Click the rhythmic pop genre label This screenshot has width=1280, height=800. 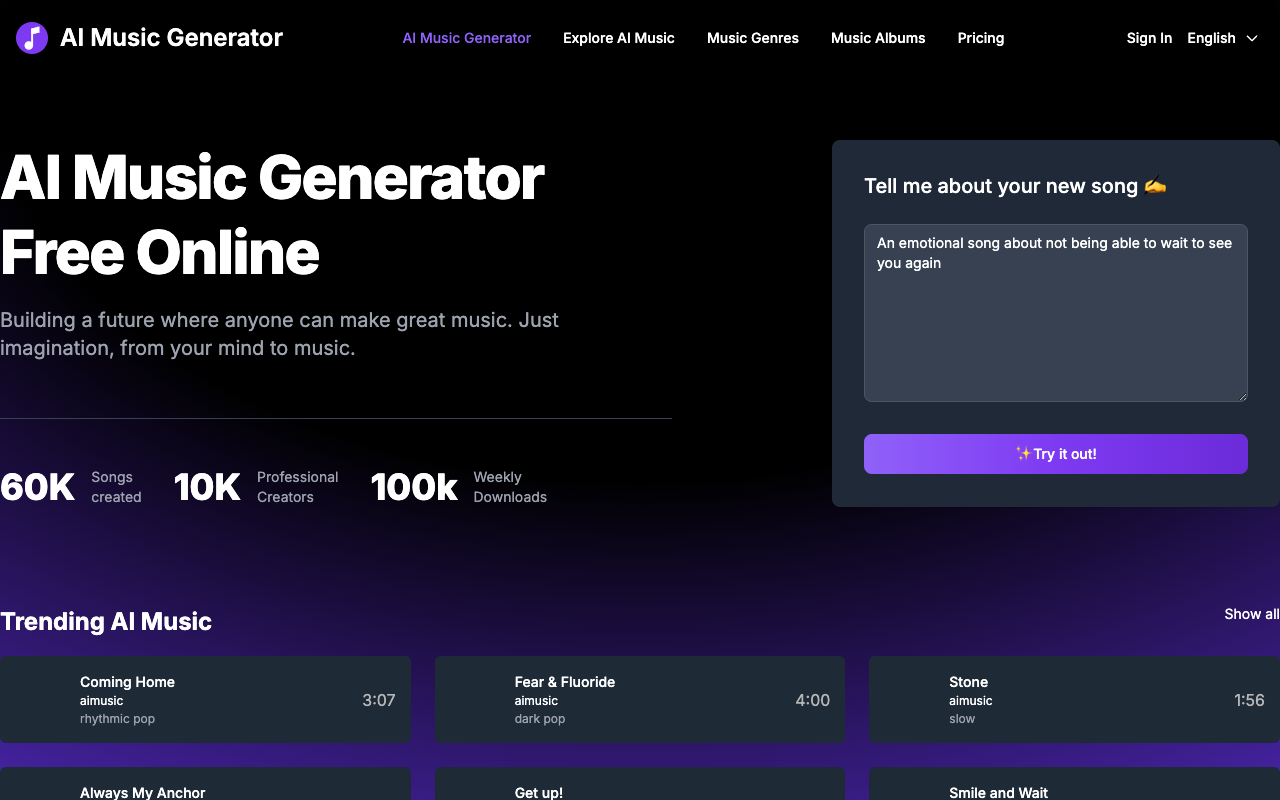[x=117, y=719]
